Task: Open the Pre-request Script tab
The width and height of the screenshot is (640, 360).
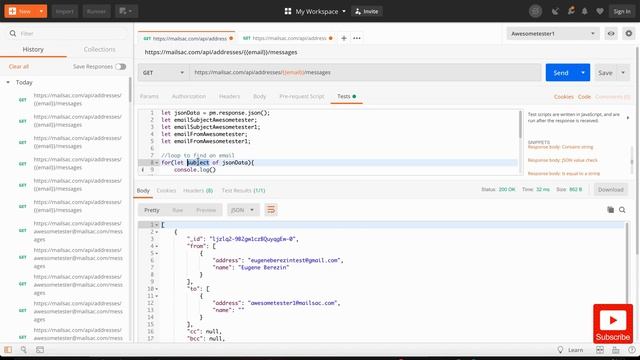Action: coord(302,96)
